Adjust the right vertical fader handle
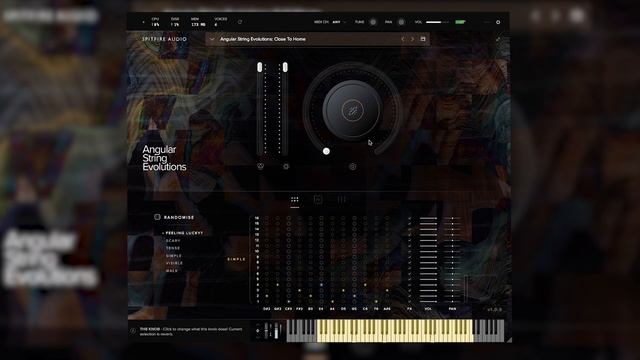Image resolution: width=640 pixels, height=360 pixels. tap(285, 67)
